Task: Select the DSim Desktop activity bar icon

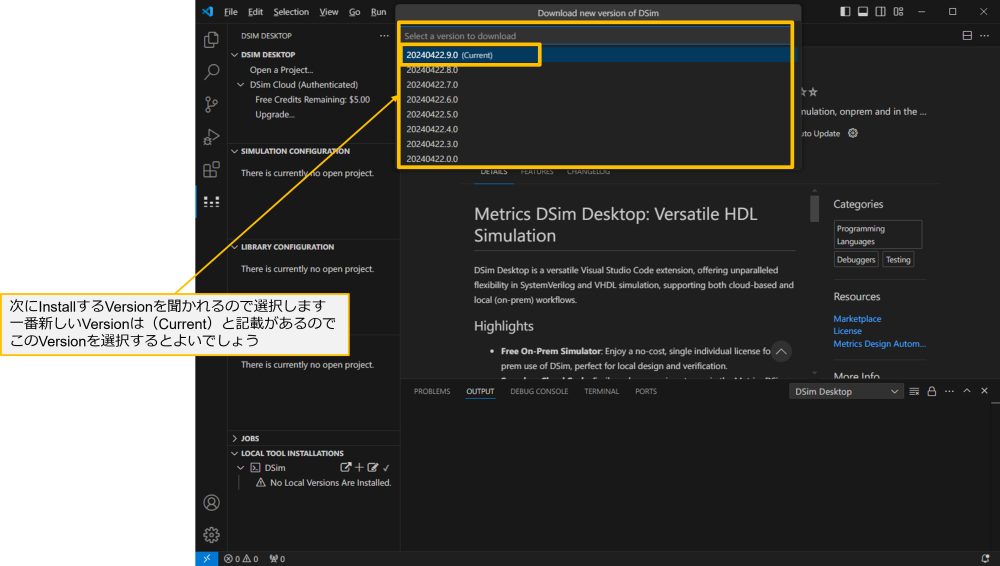Action: (x=211, y=202)
